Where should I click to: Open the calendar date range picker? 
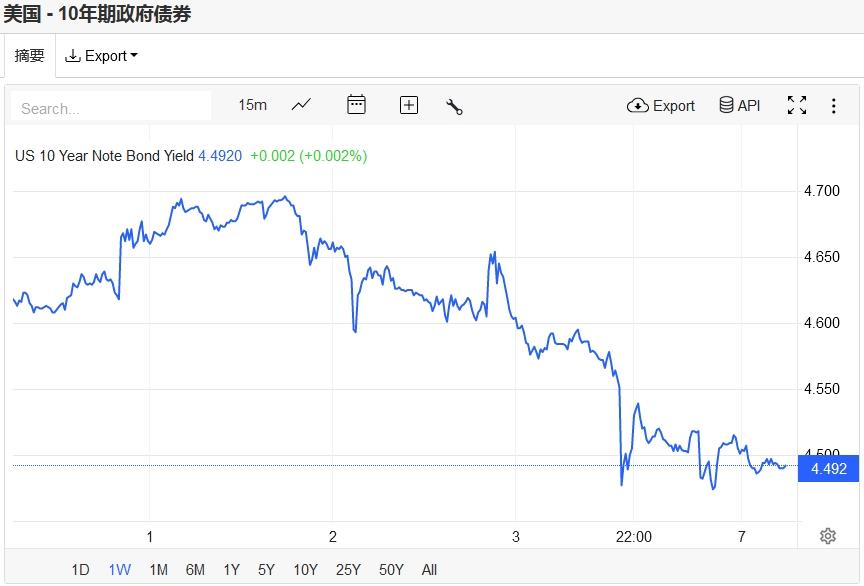[356, 105]
